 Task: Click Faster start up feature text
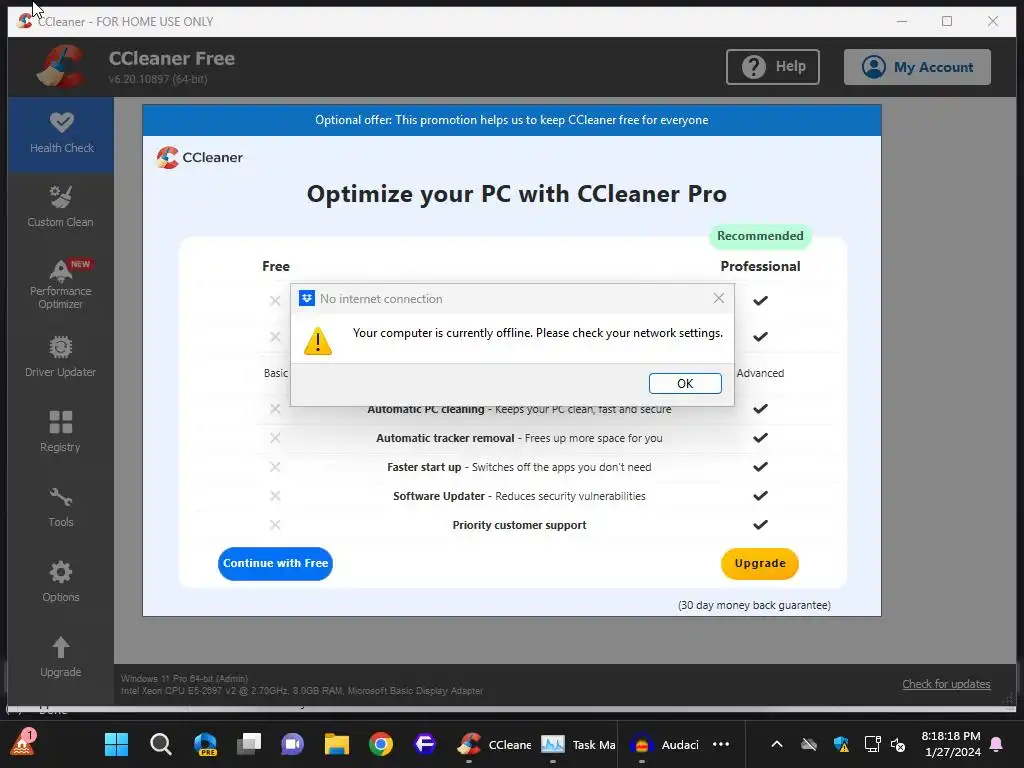(519, 467)
